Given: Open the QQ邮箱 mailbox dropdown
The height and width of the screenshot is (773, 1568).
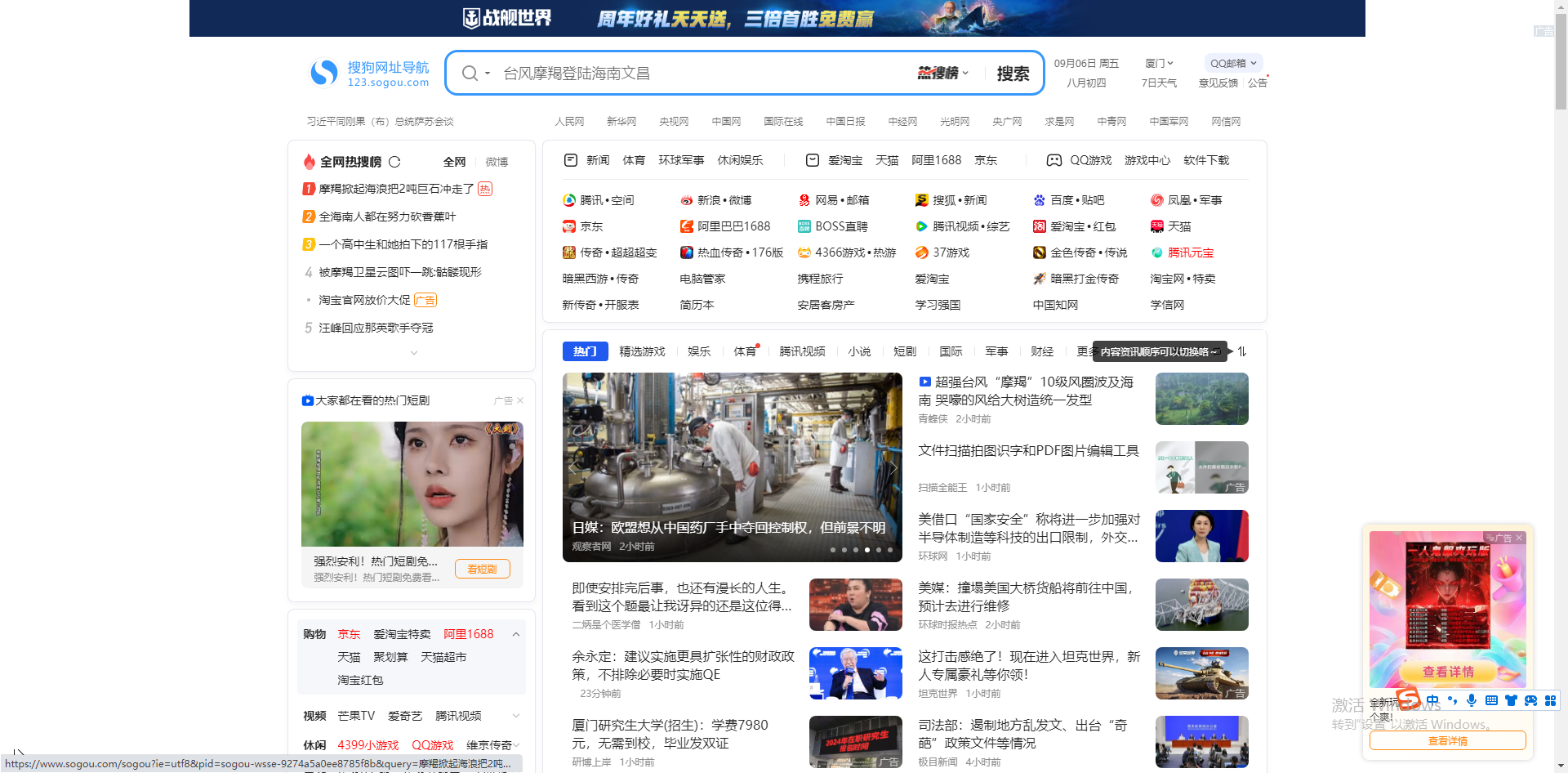Looking at the screenshot, I should (x=1233, y=63).
